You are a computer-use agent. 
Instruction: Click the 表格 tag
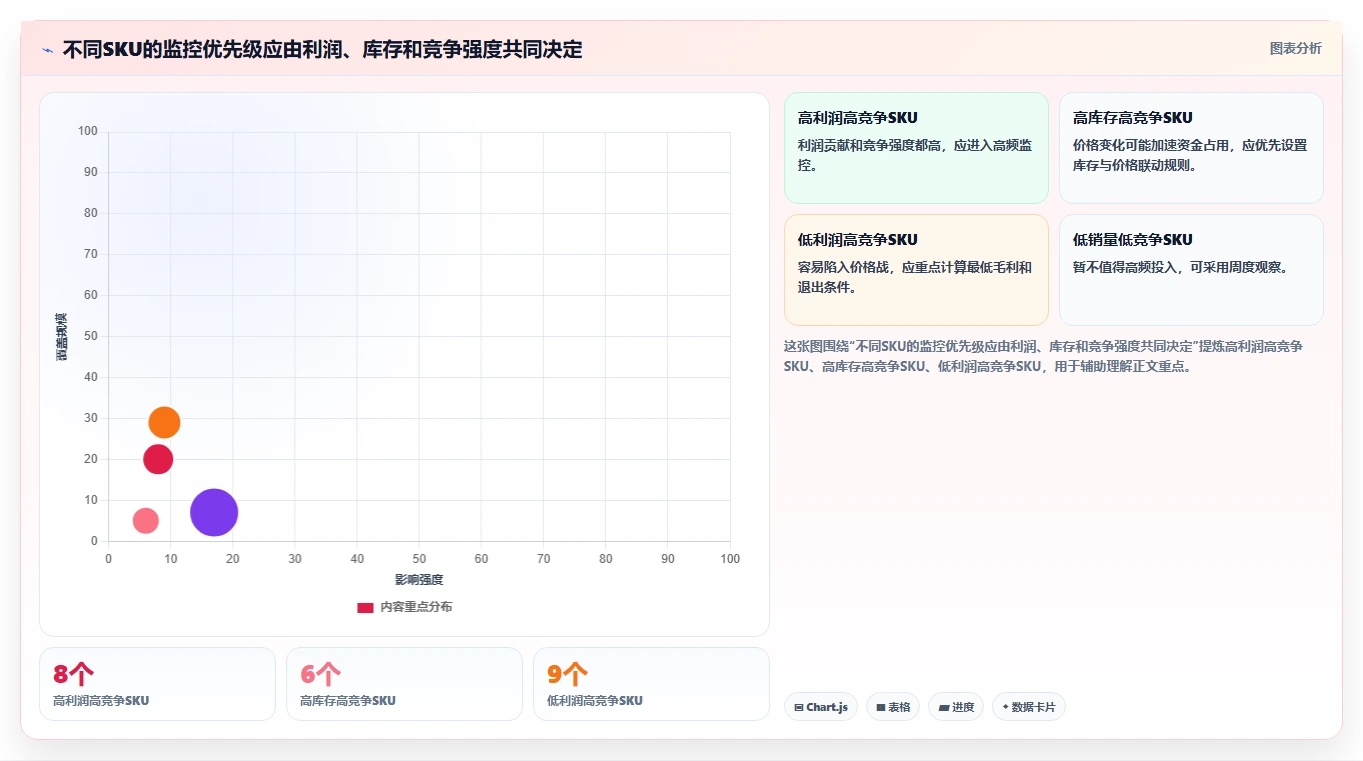[x=893, y=707]
